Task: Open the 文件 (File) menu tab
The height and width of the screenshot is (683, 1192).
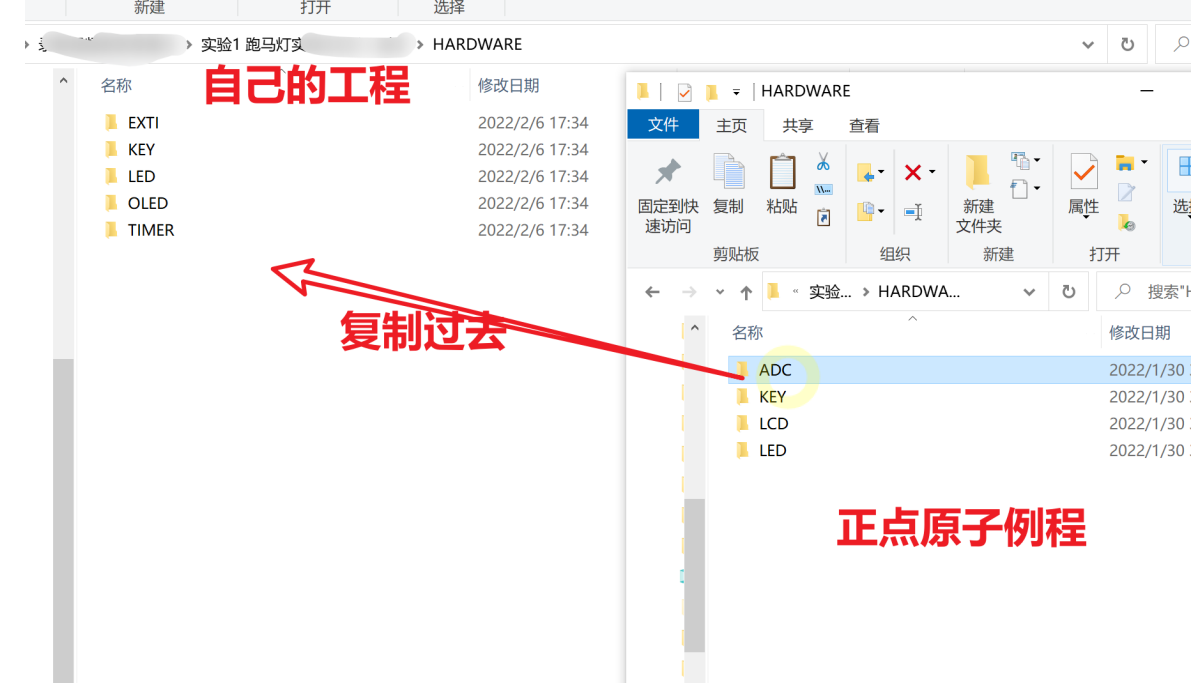Action: click(x=663, y=124)
